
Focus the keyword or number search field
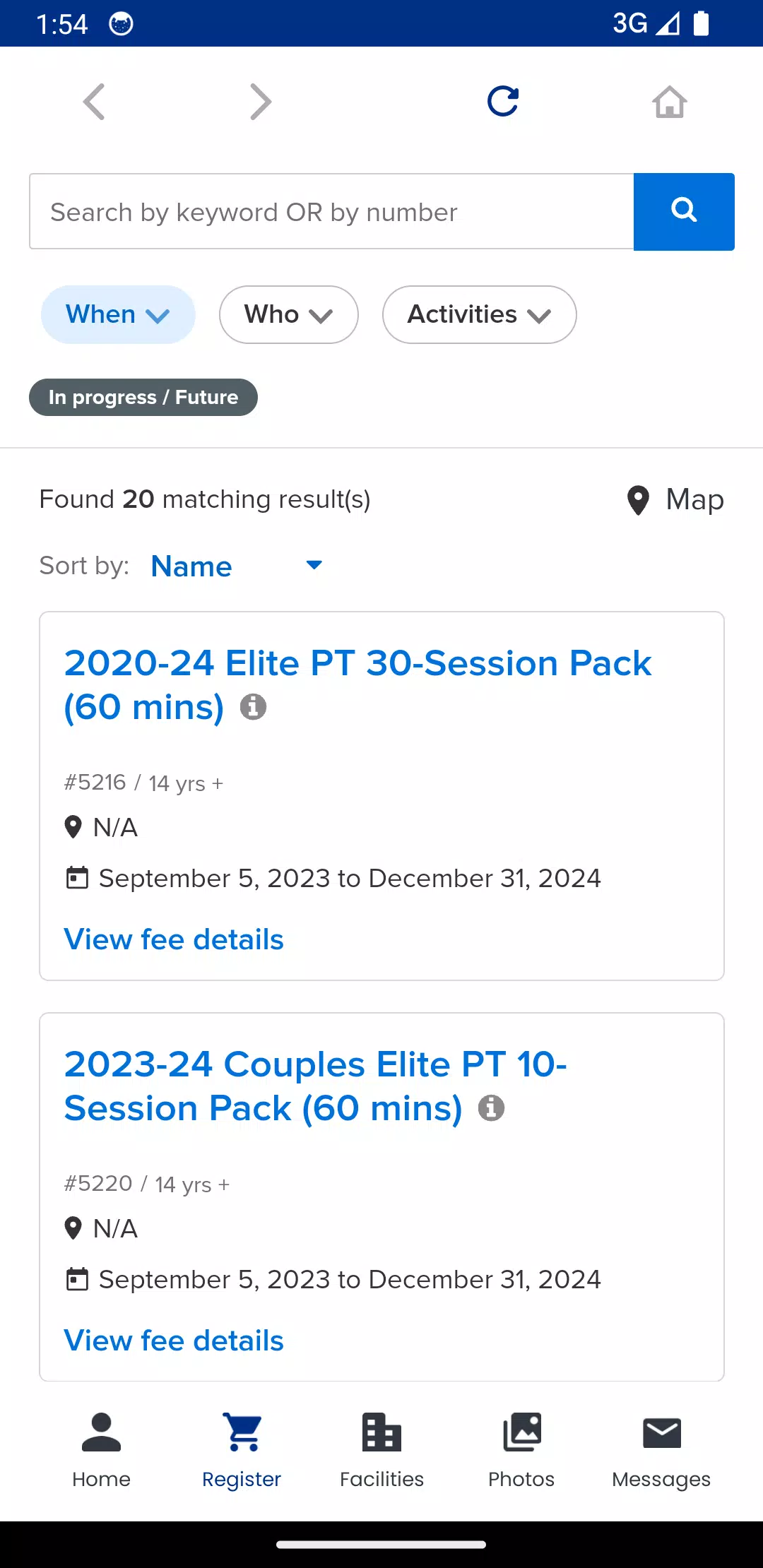(x=331, y=211)
